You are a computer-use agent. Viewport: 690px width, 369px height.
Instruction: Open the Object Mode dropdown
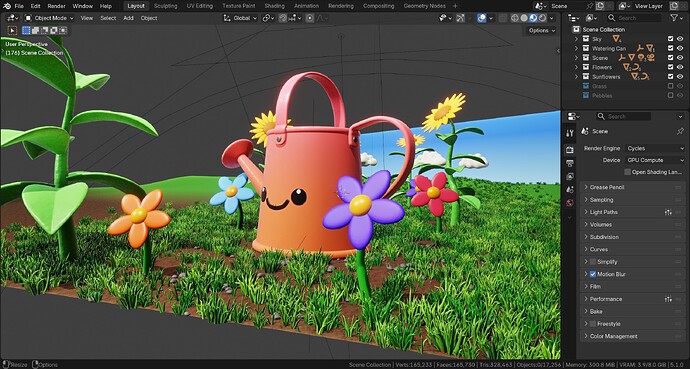pyautogui.click(x=49, y=18)
